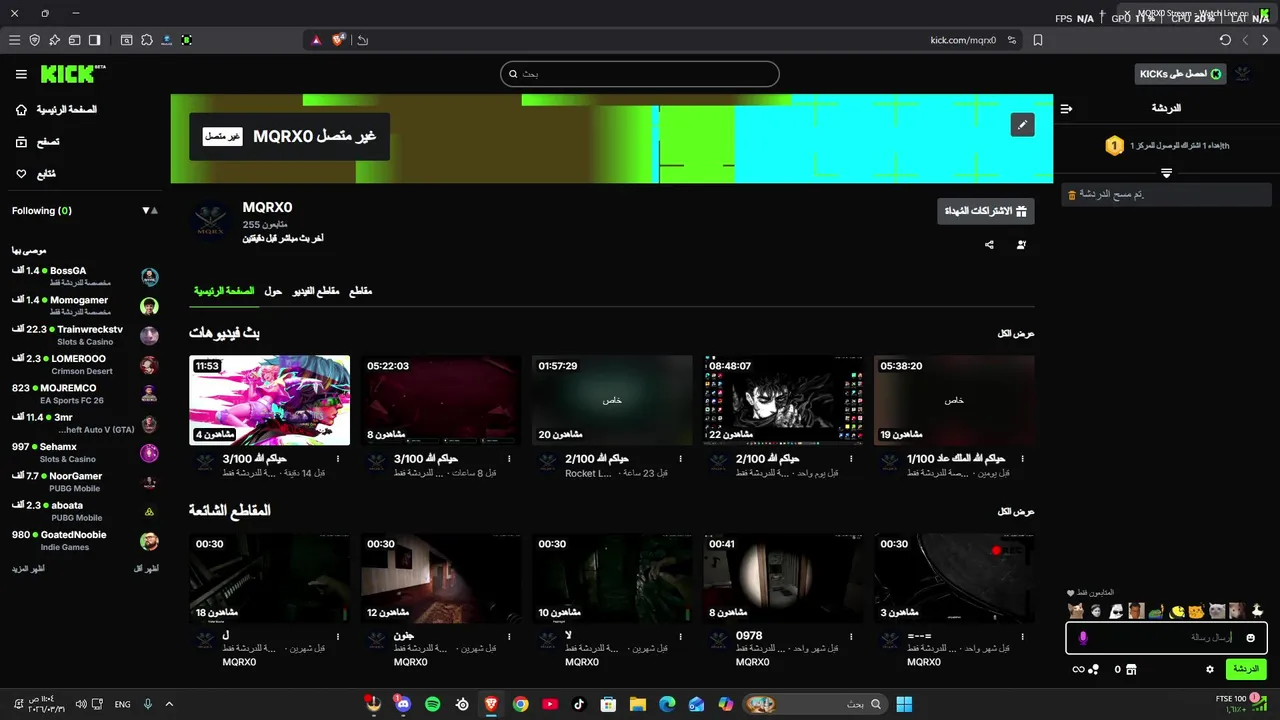Open options menu for 05:38:20 video
Image resolution: width=1280 pixels, height=720 pixels.
click(x=1023, y=459)
